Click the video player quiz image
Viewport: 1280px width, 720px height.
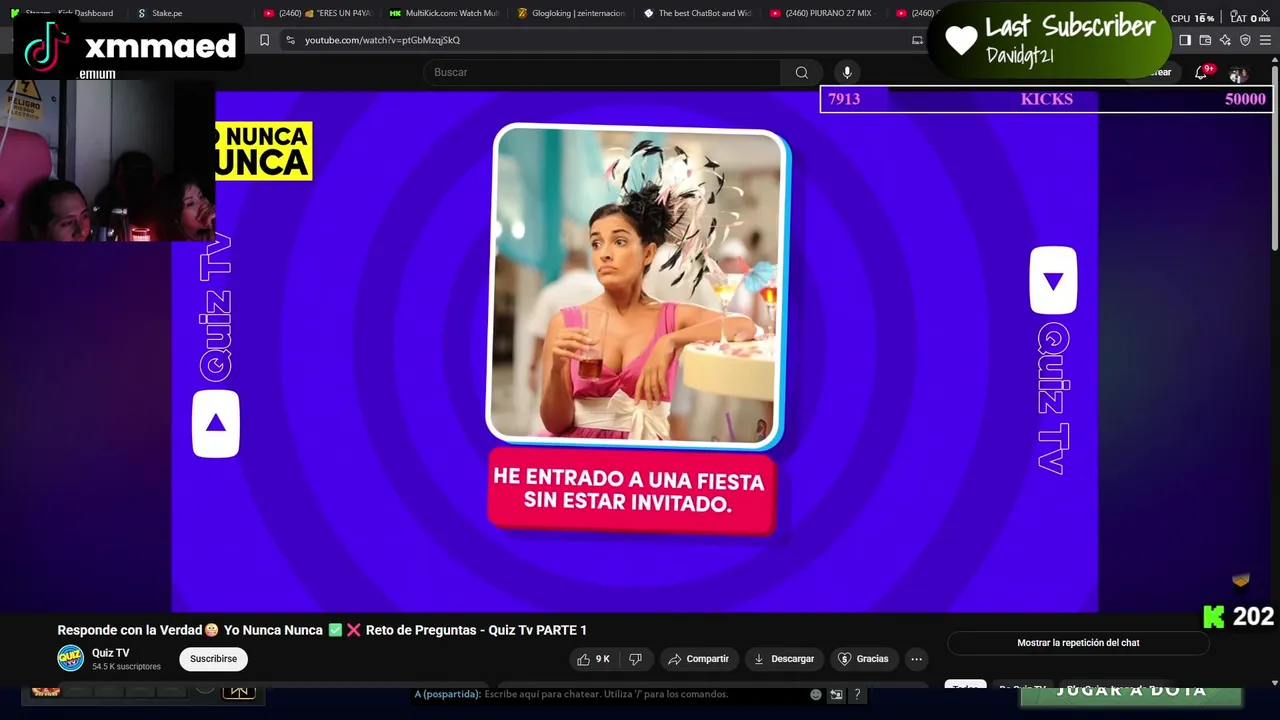pyautogui.click(x=636, y=286)
